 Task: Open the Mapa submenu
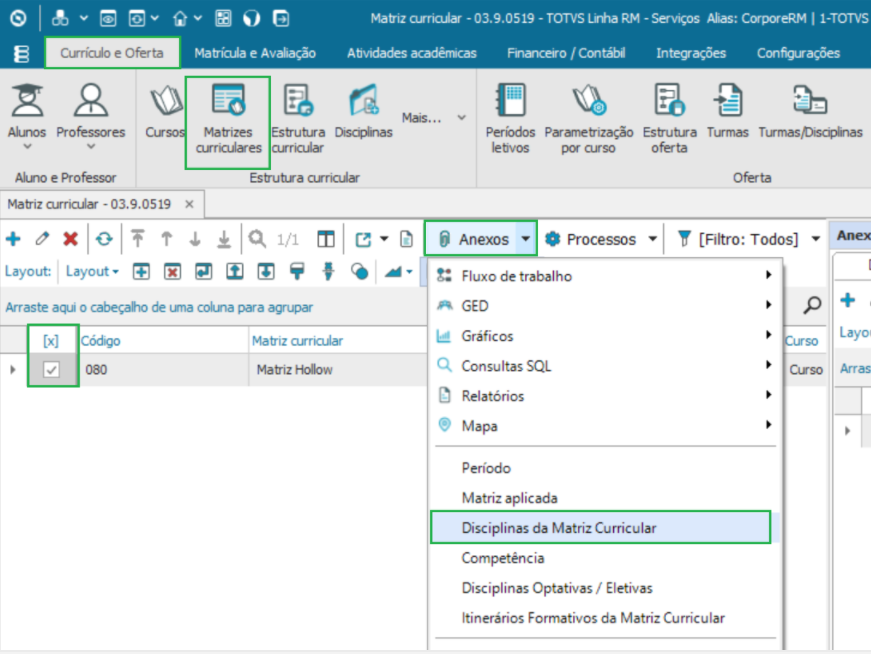click(605, 426)
